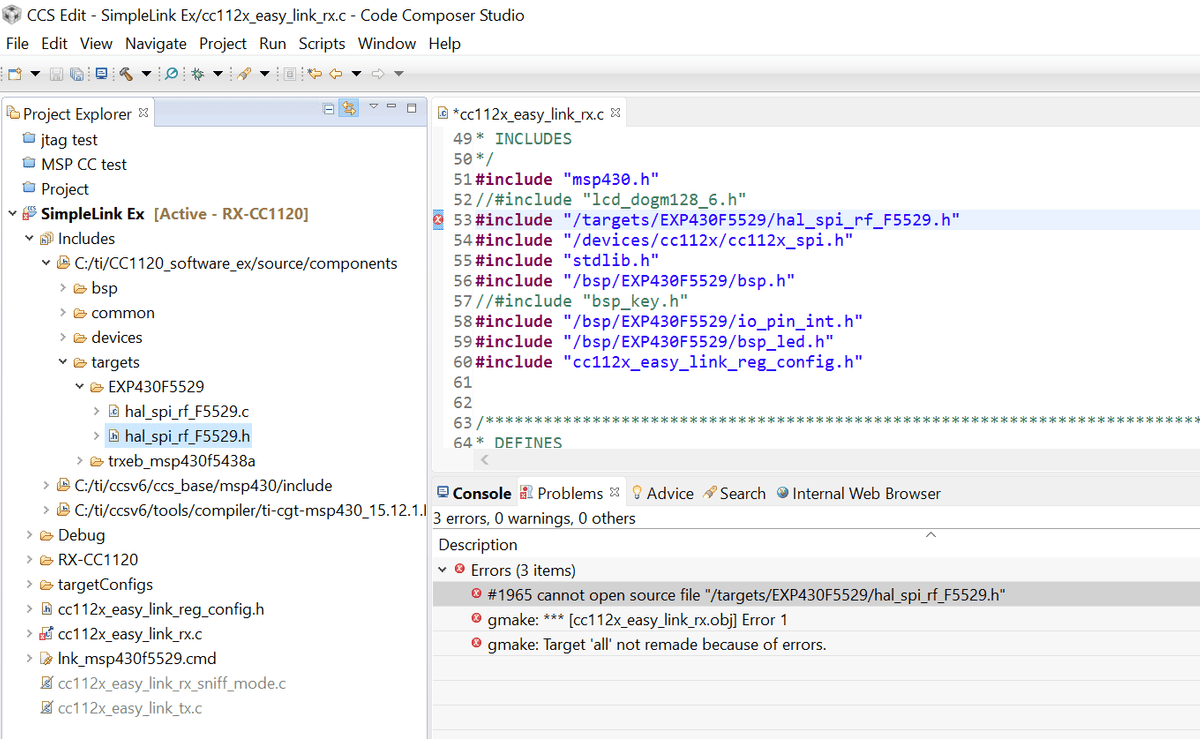Click the Last Edit Location icon
Image resolution: width=1200 pixels, height=739 pixels.
(x=314, y=74)
